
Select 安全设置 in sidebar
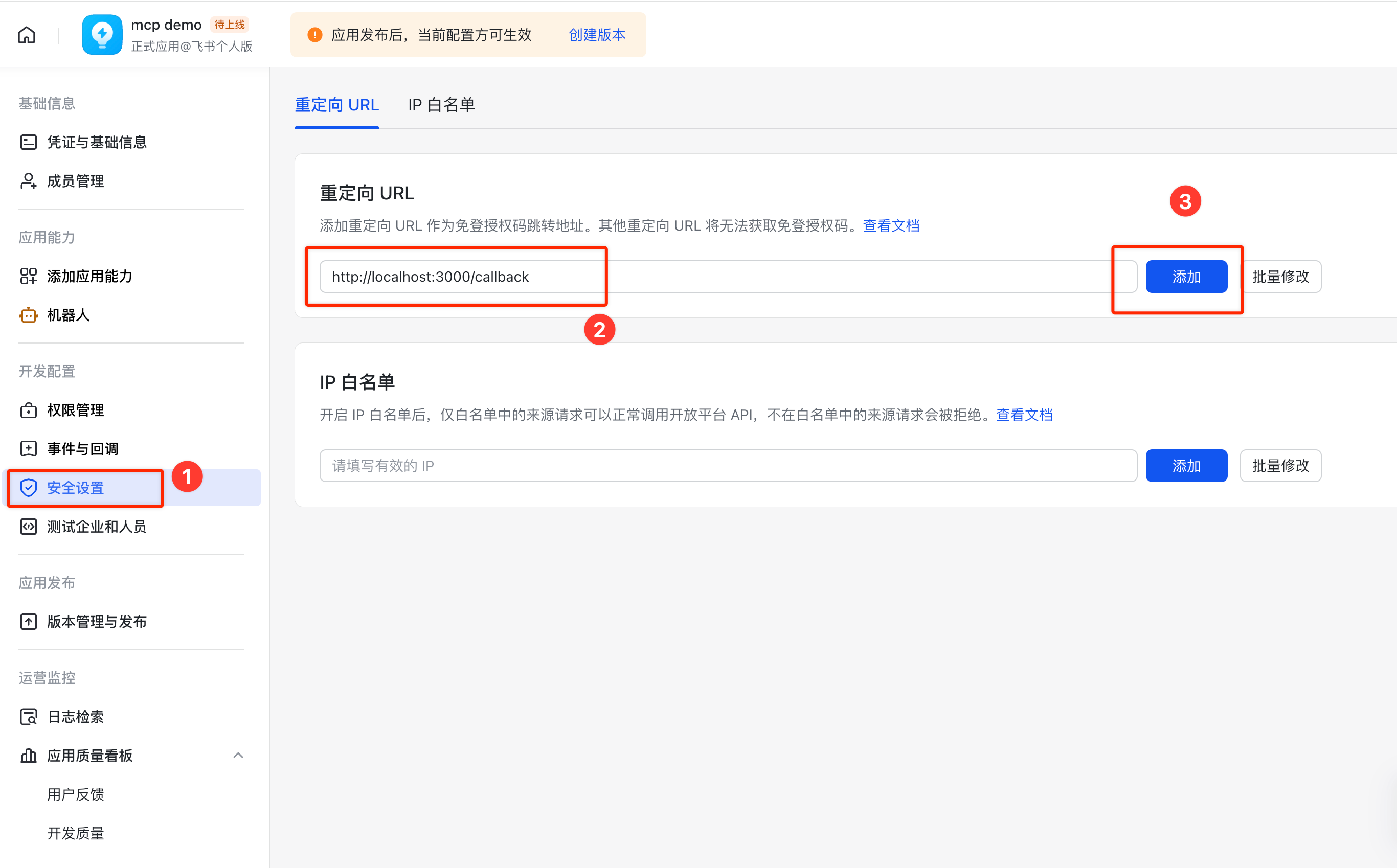point(75,488)
